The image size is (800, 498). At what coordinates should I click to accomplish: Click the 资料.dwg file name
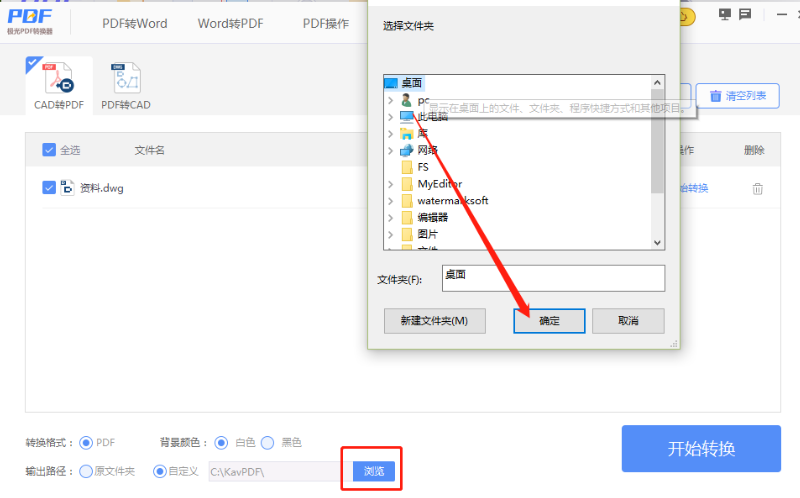click(x=102, y=188)
